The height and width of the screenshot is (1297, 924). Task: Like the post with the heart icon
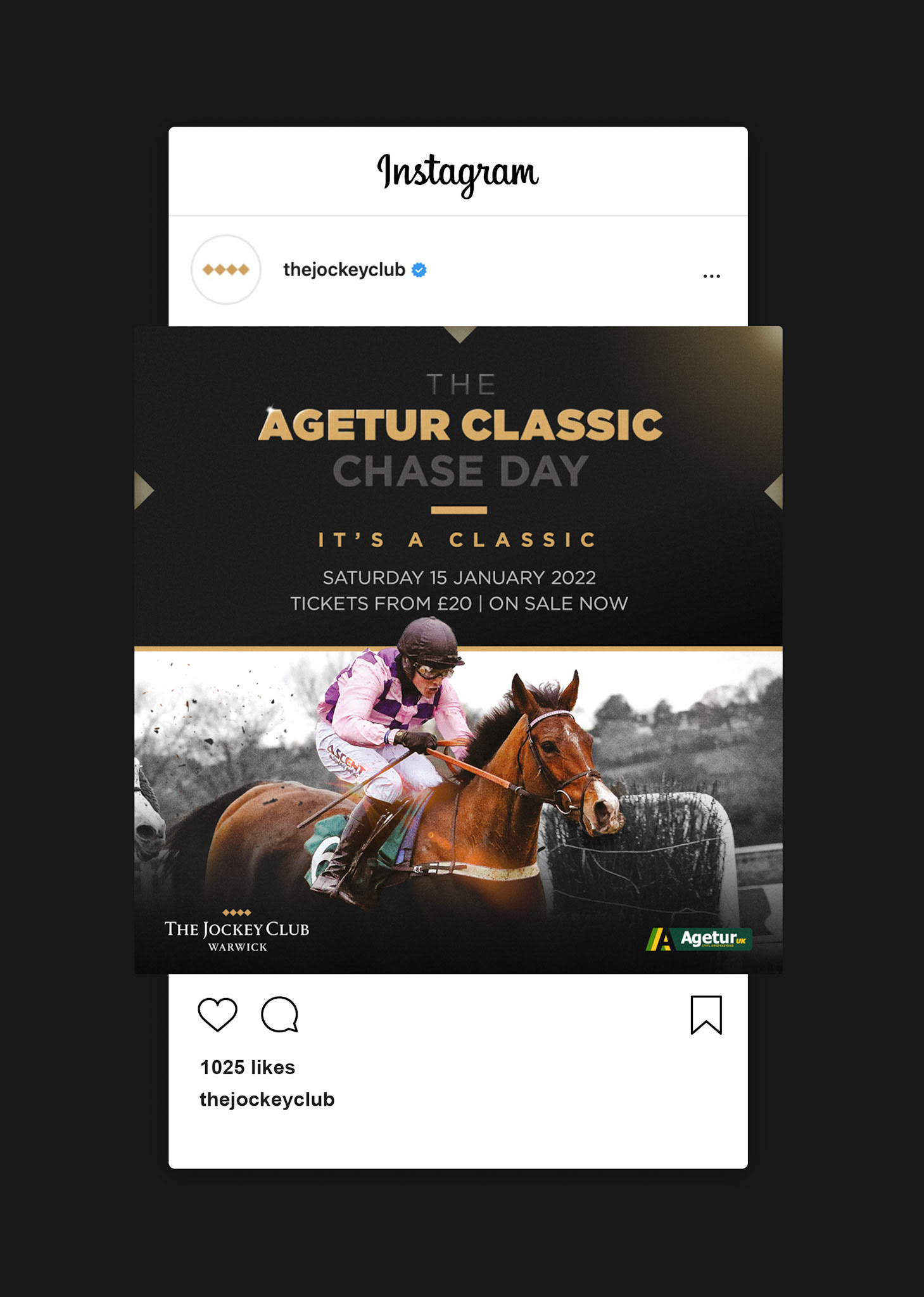click(x=217, y=1014)
